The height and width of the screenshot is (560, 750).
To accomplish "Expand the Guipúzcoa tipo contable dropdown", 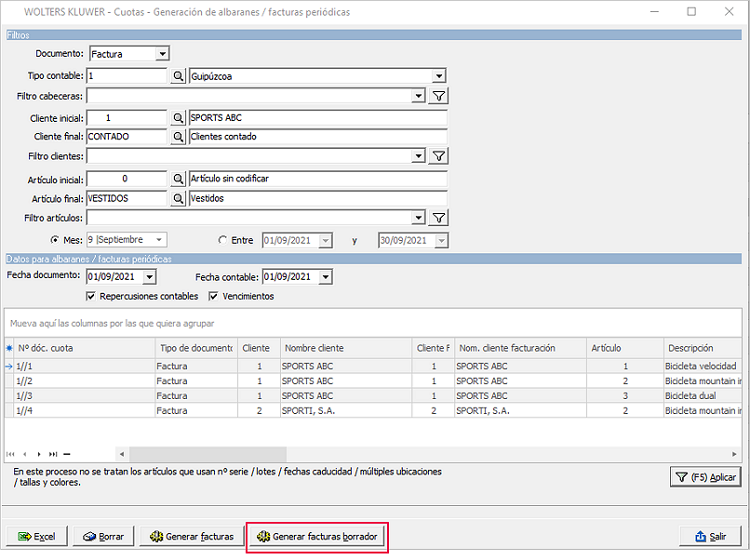I will point(439,76).
